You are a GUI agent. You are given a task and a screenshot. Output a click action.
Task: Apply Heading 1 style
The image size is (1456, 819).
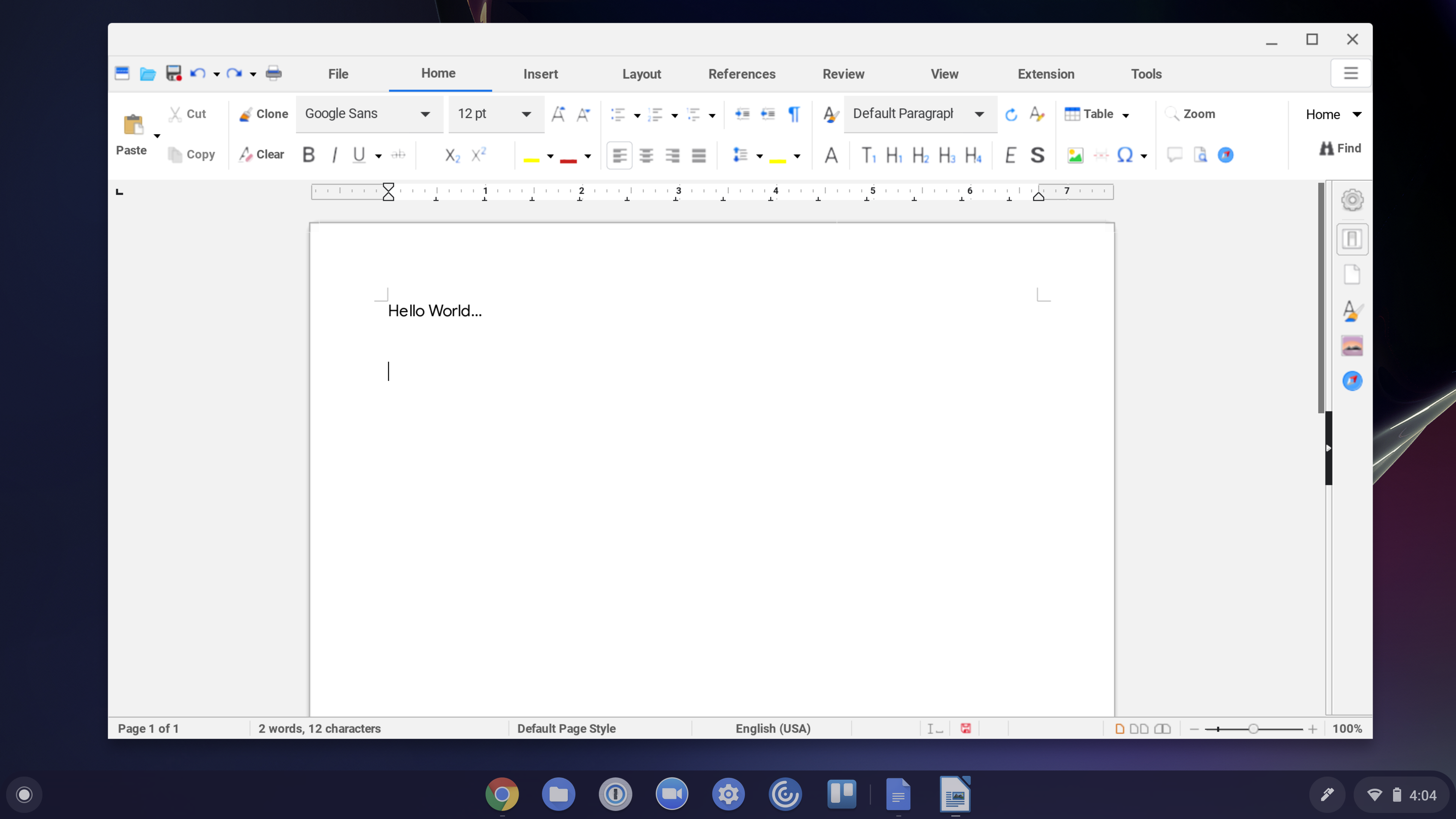click(894, 155)
